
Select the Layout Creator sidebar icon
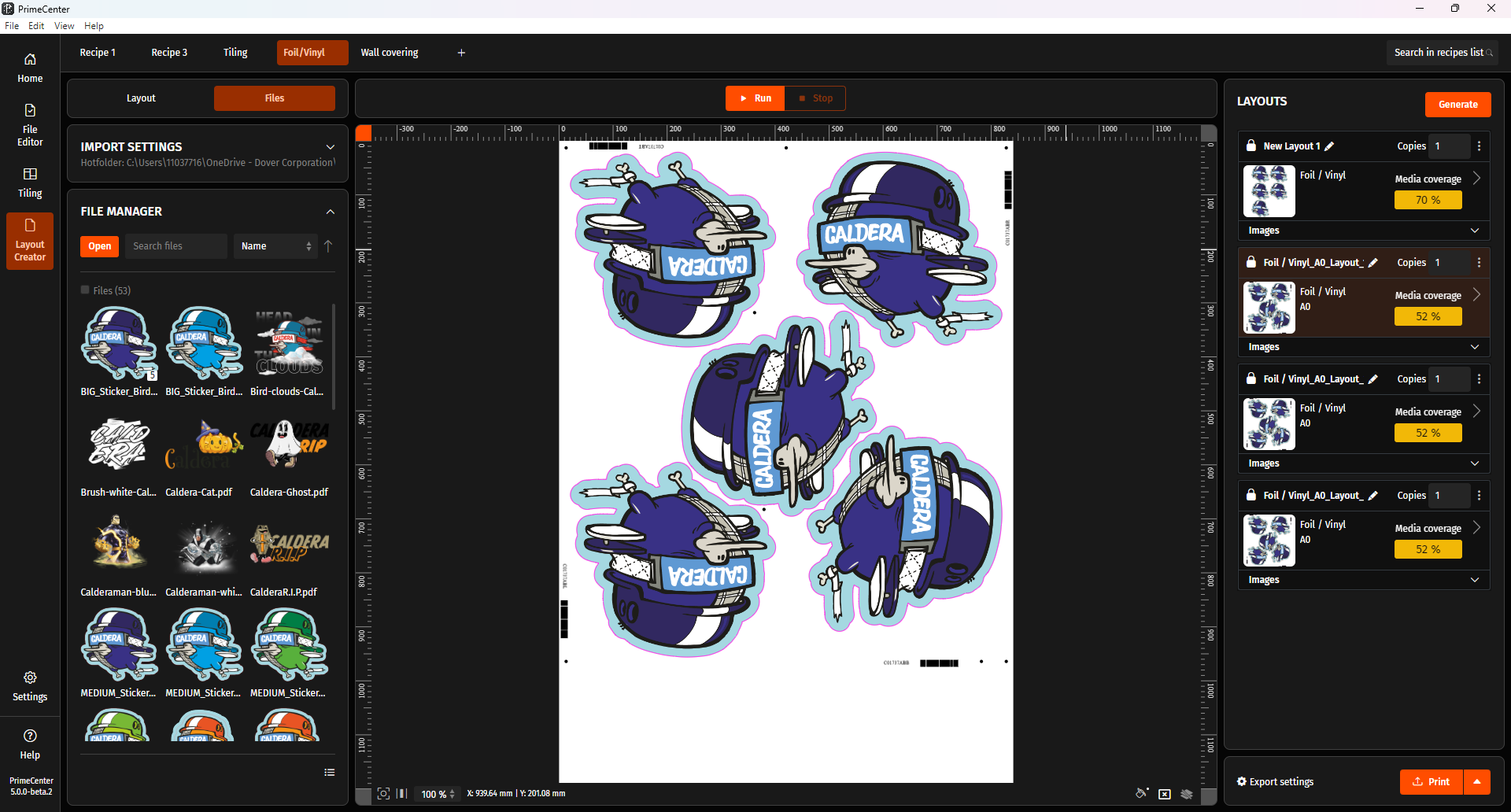click(x=30, y=241)
